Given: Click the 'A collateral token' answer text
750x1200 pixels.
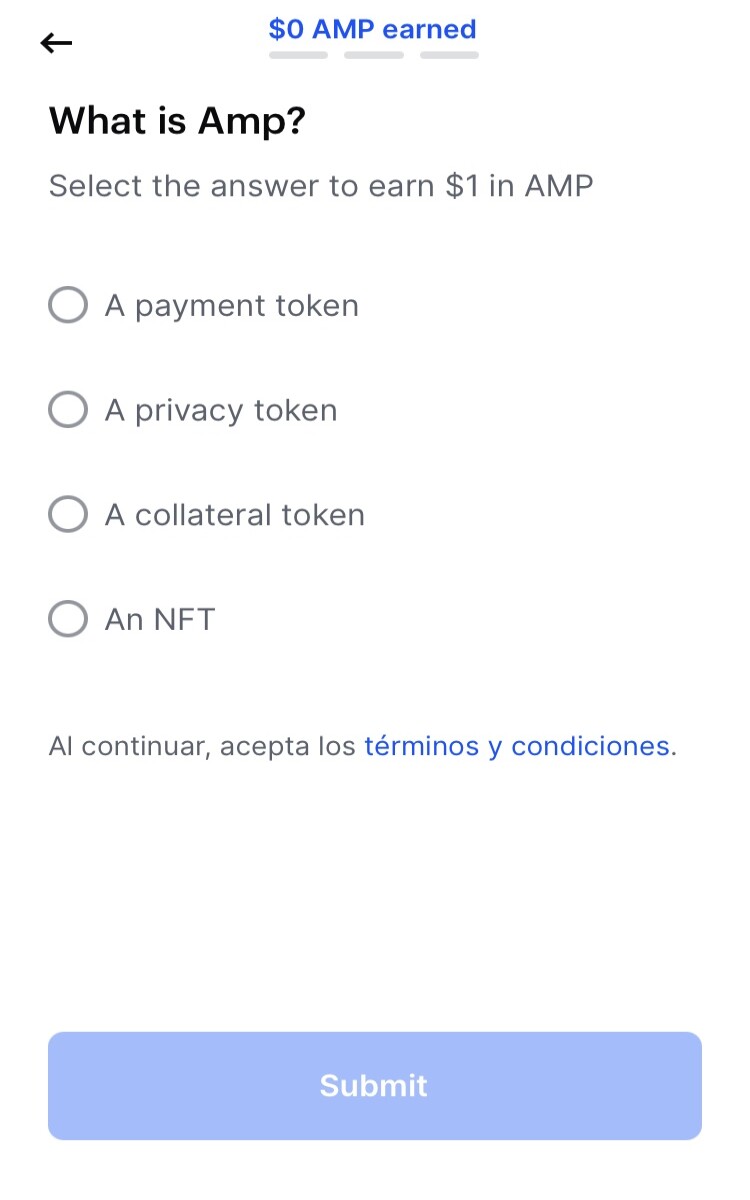Looking at the screenshot, I should click(235, 515).
